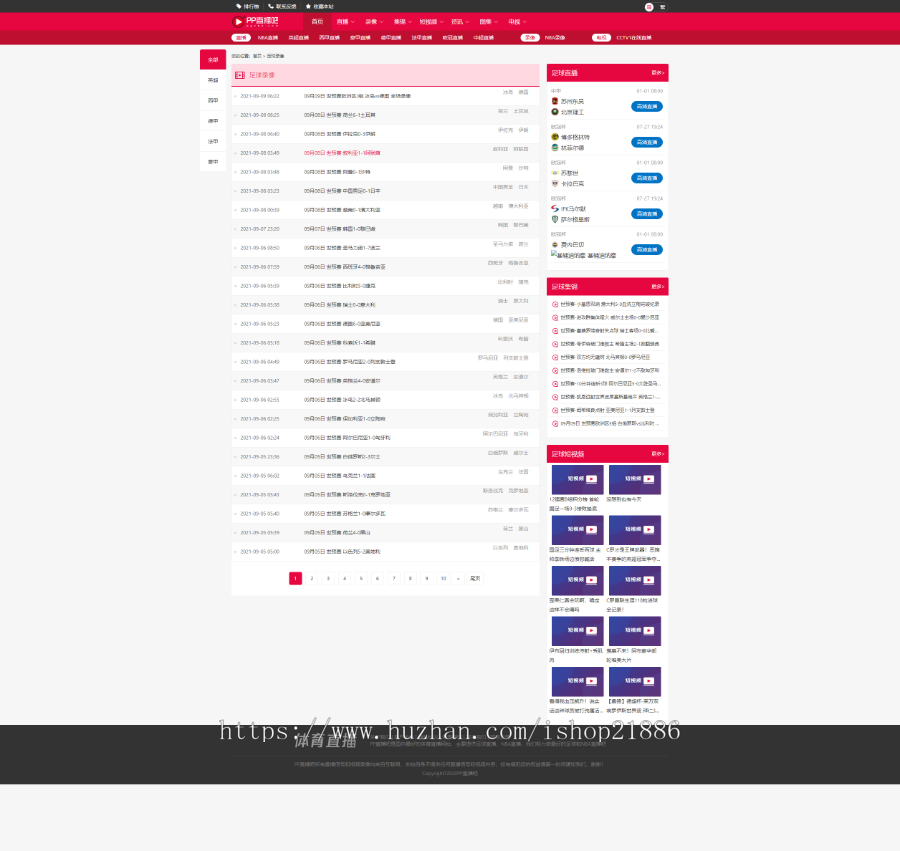Select the 全部 sidebar category
This screenshot has height=851, width=900.
[213, 60]
